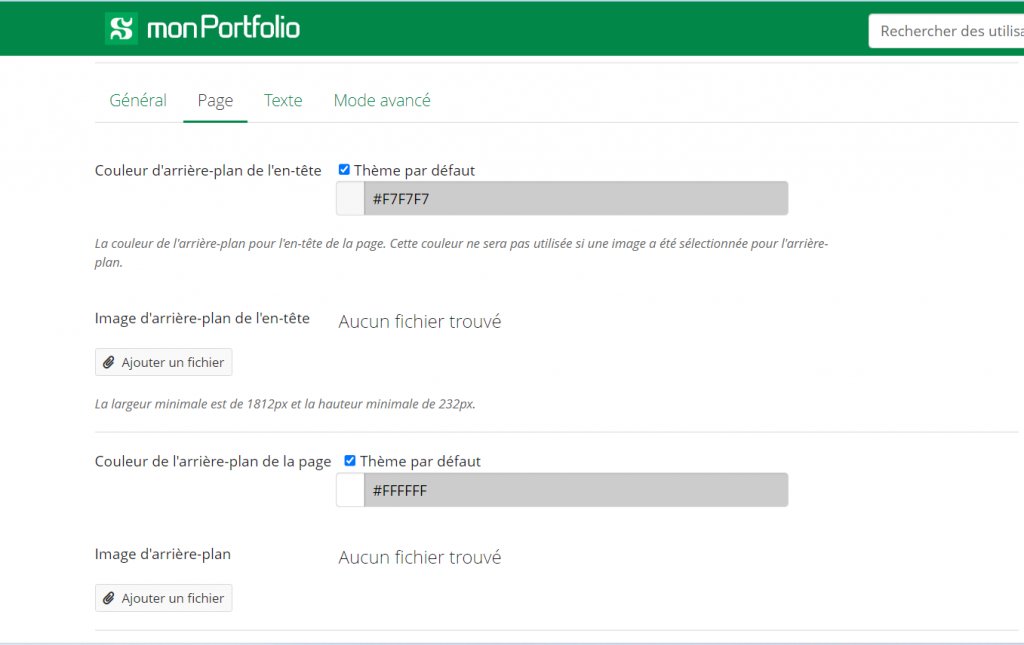Click the monPortfolio site name text
Image resolution: width=1024 pixels, height=645 pixels.
point(223,28)
